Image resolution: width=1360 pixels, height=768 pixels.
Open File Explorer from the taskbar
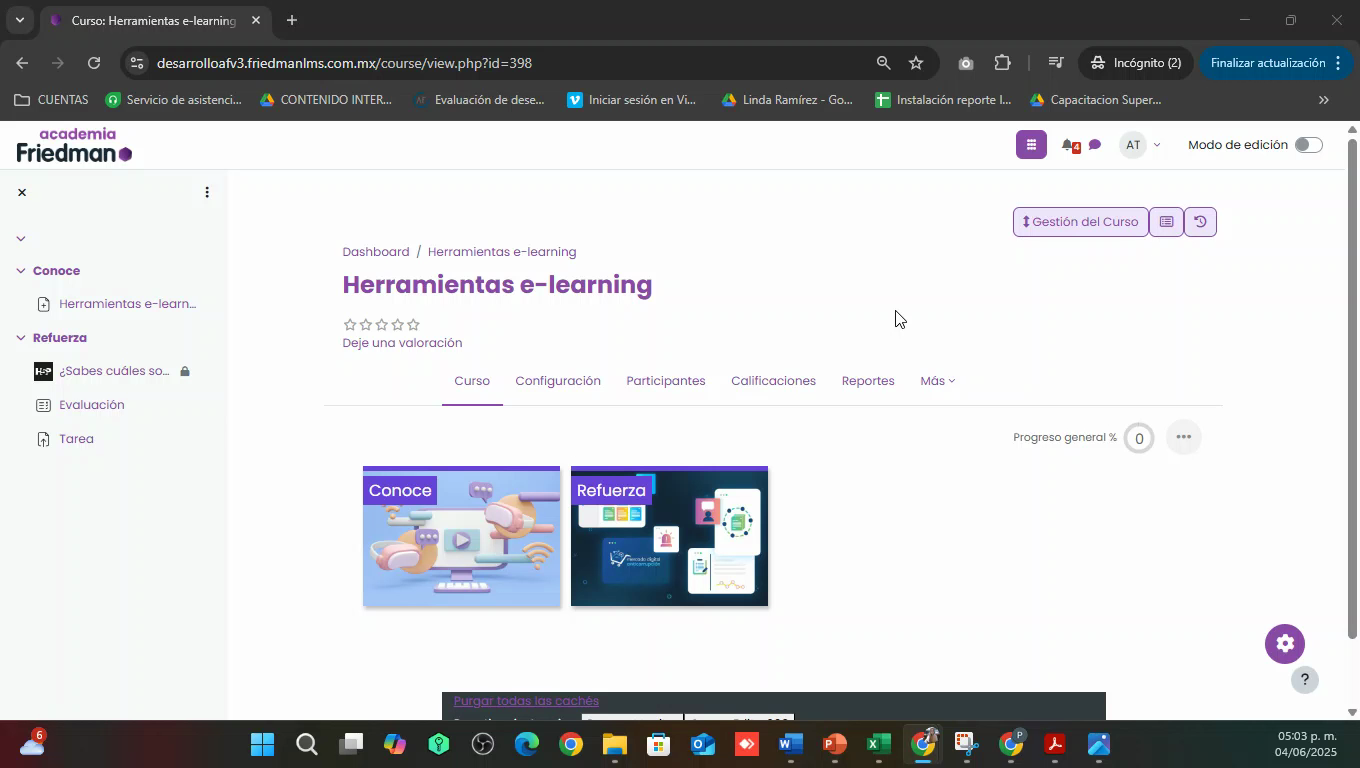coord(614,745)
